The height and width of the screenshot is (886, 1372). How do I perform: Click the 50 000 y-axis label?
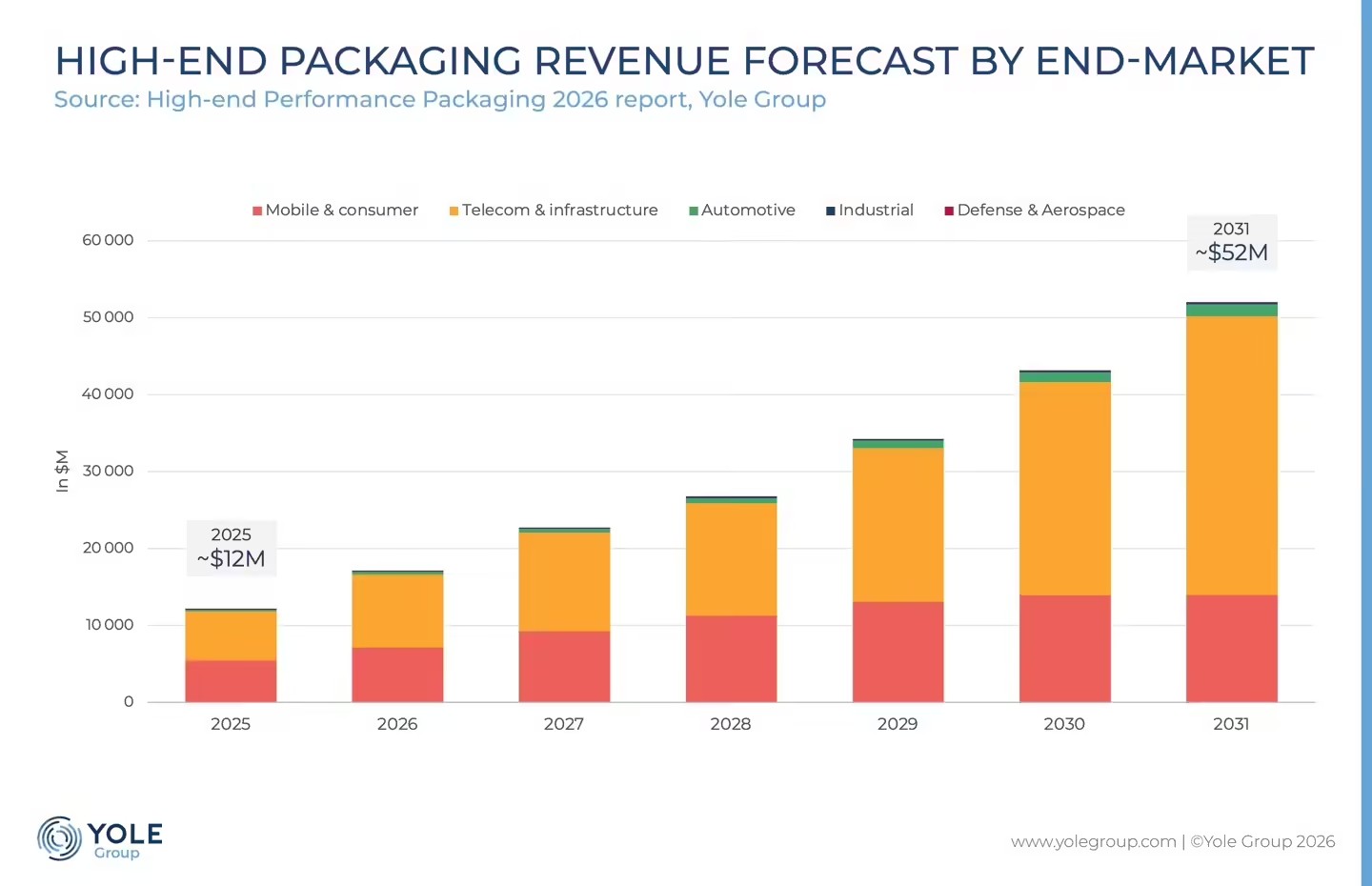pos(108,317)
